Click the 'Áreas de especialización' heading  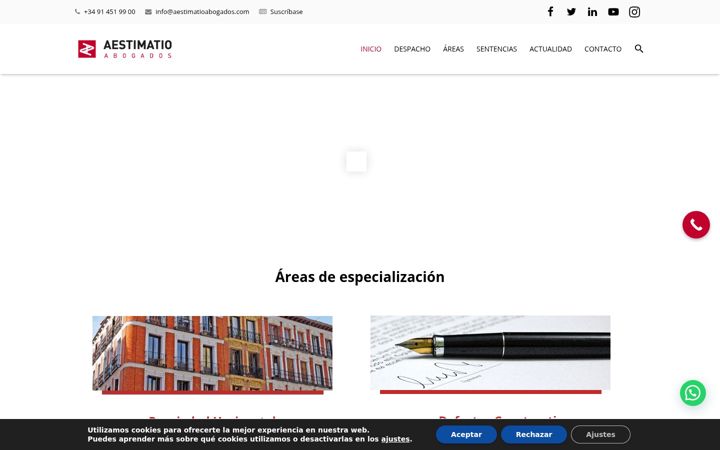360,277
